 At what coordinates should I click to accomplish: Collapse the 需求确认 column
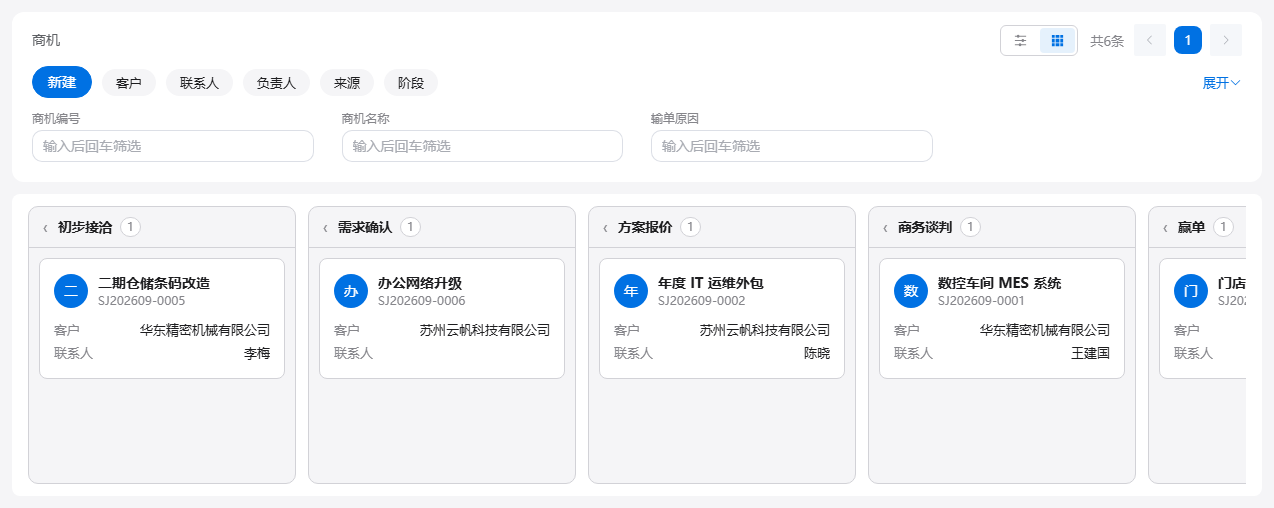(x=325, y=228)
